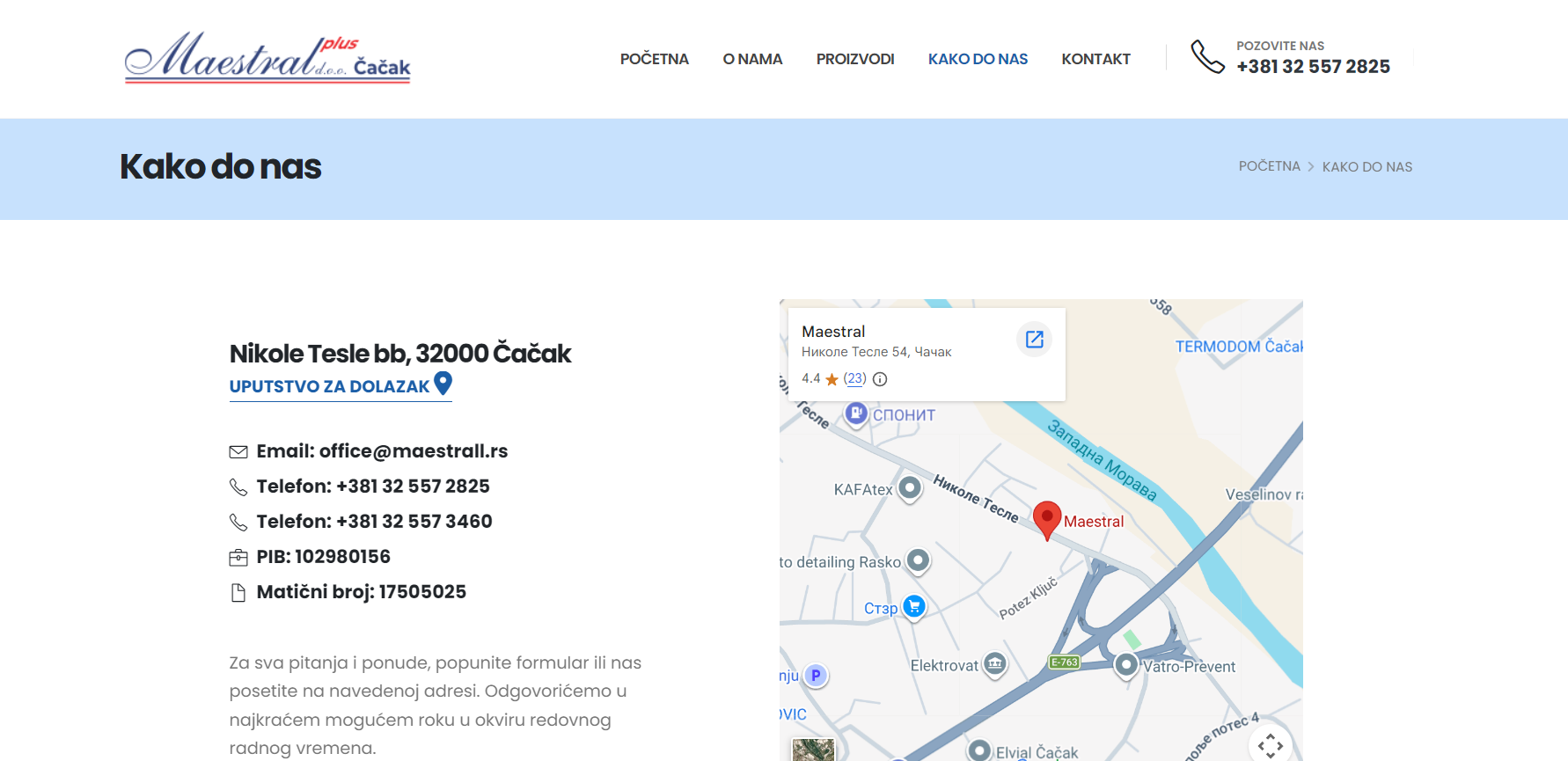Click the TERMODOM Čačak map label

pyautogui.click(x=1239, y=347)
